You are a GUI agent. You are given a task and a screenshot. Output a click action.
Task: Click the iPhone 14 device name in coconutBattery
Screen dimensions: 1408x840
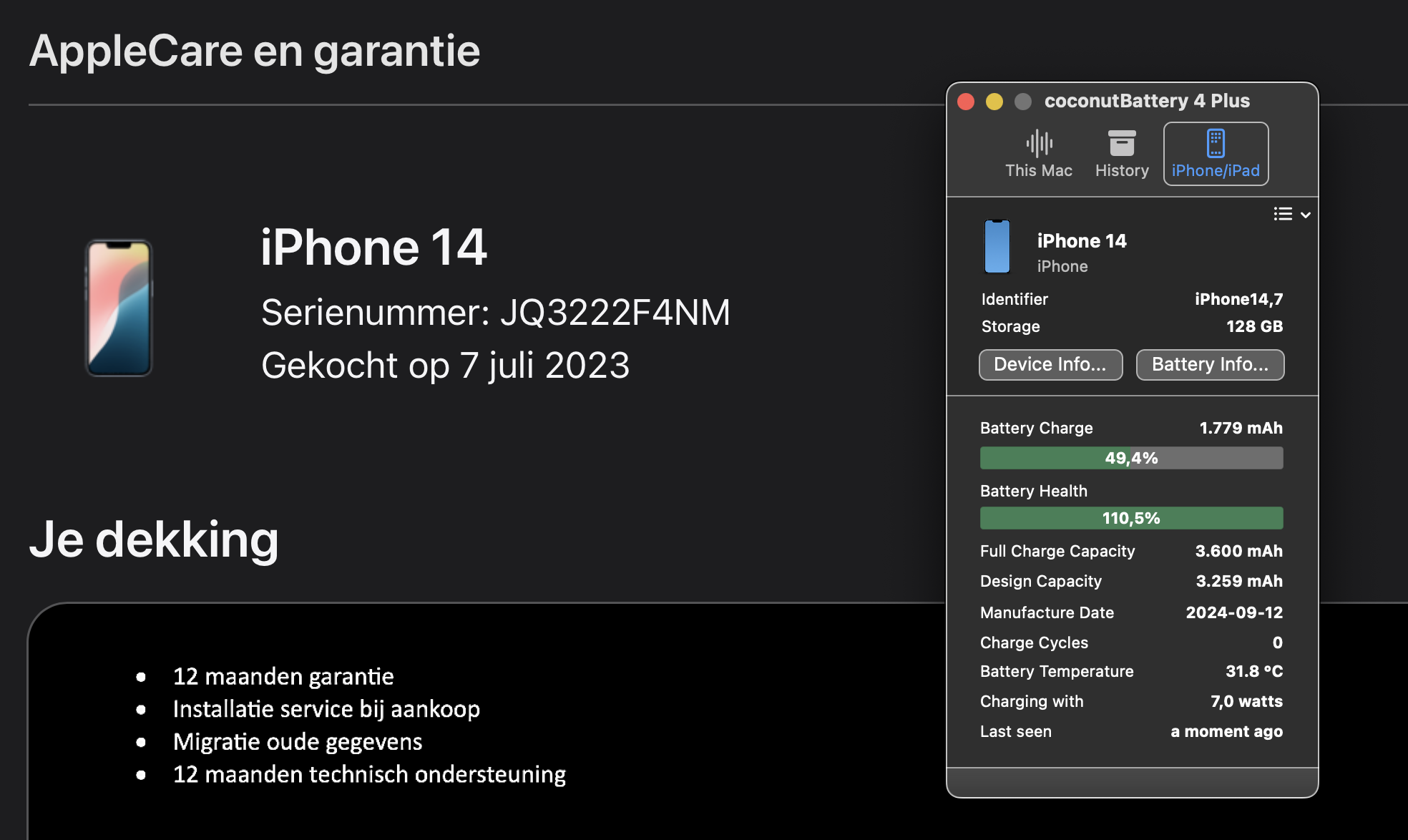pyautogui.click(x=1082, y=241)
